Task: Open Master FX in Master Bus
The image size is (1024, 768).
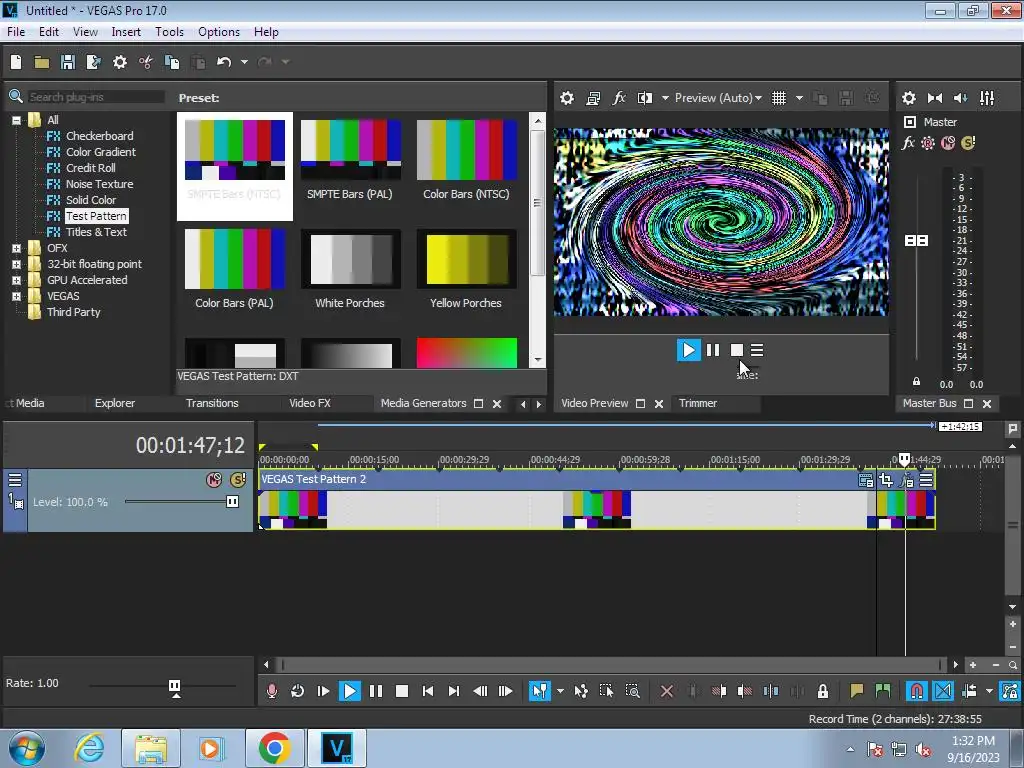Action: pos(908,142)
